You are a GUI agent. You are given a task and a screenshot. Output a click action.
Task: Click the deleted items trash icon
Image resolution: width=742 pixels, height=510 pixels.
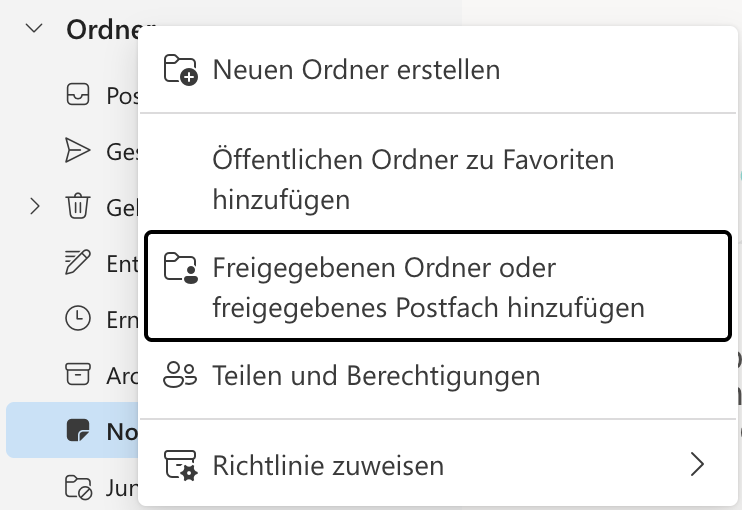point(78,206)
